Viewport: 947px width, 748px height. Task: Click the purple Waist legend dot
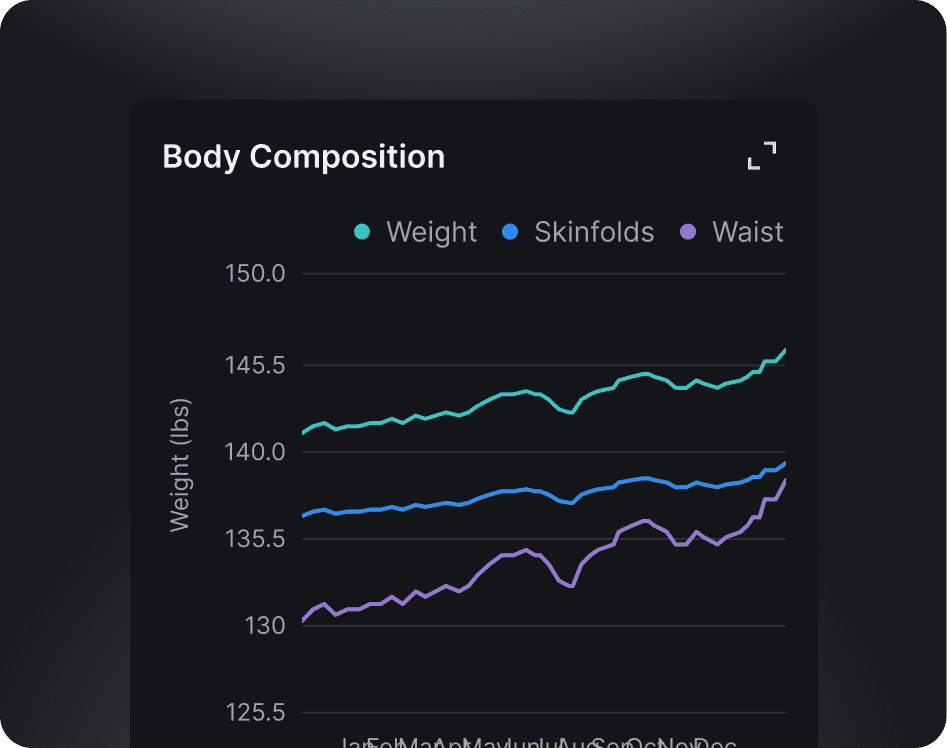[x=688, y=233]
